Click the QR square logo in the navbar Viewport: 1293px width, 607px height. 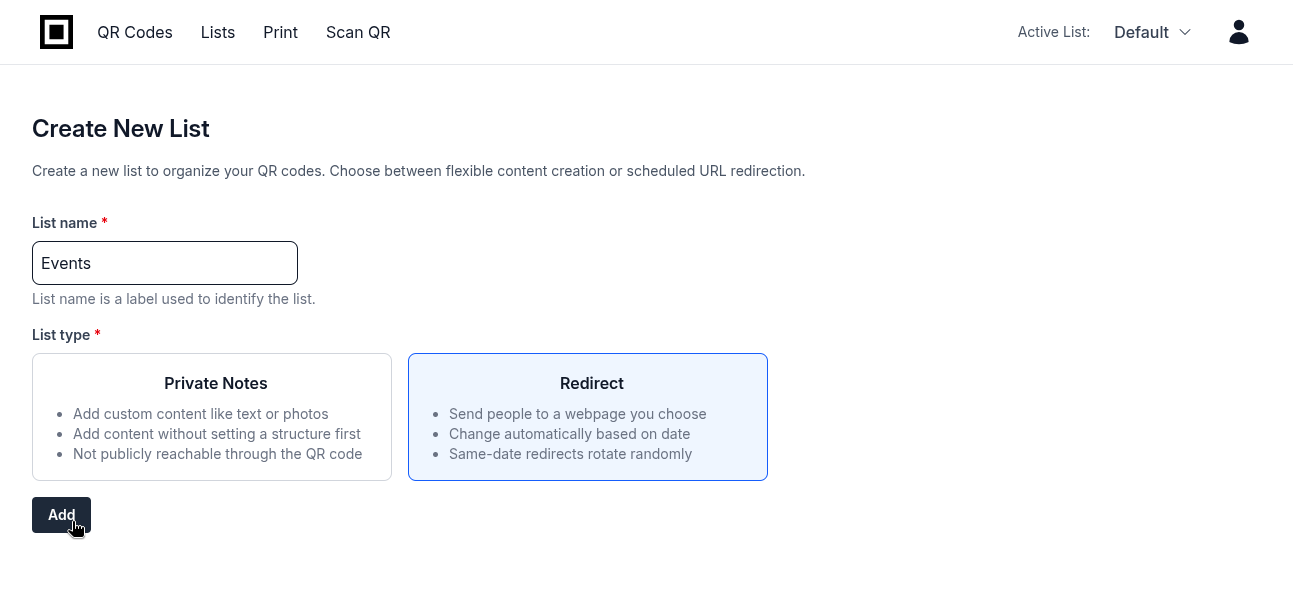tap(56, 31)
